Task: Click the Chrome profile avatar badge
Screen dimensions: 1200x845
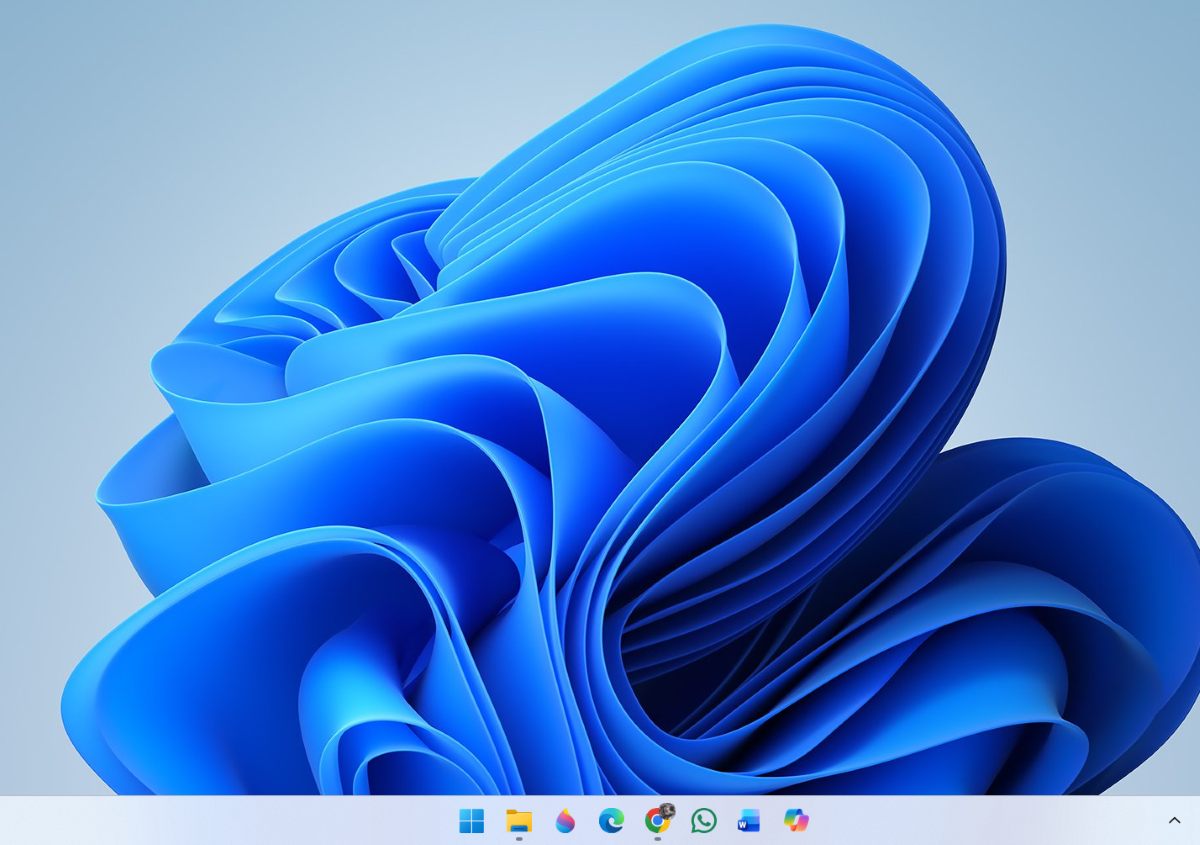Action: point(668,810)
